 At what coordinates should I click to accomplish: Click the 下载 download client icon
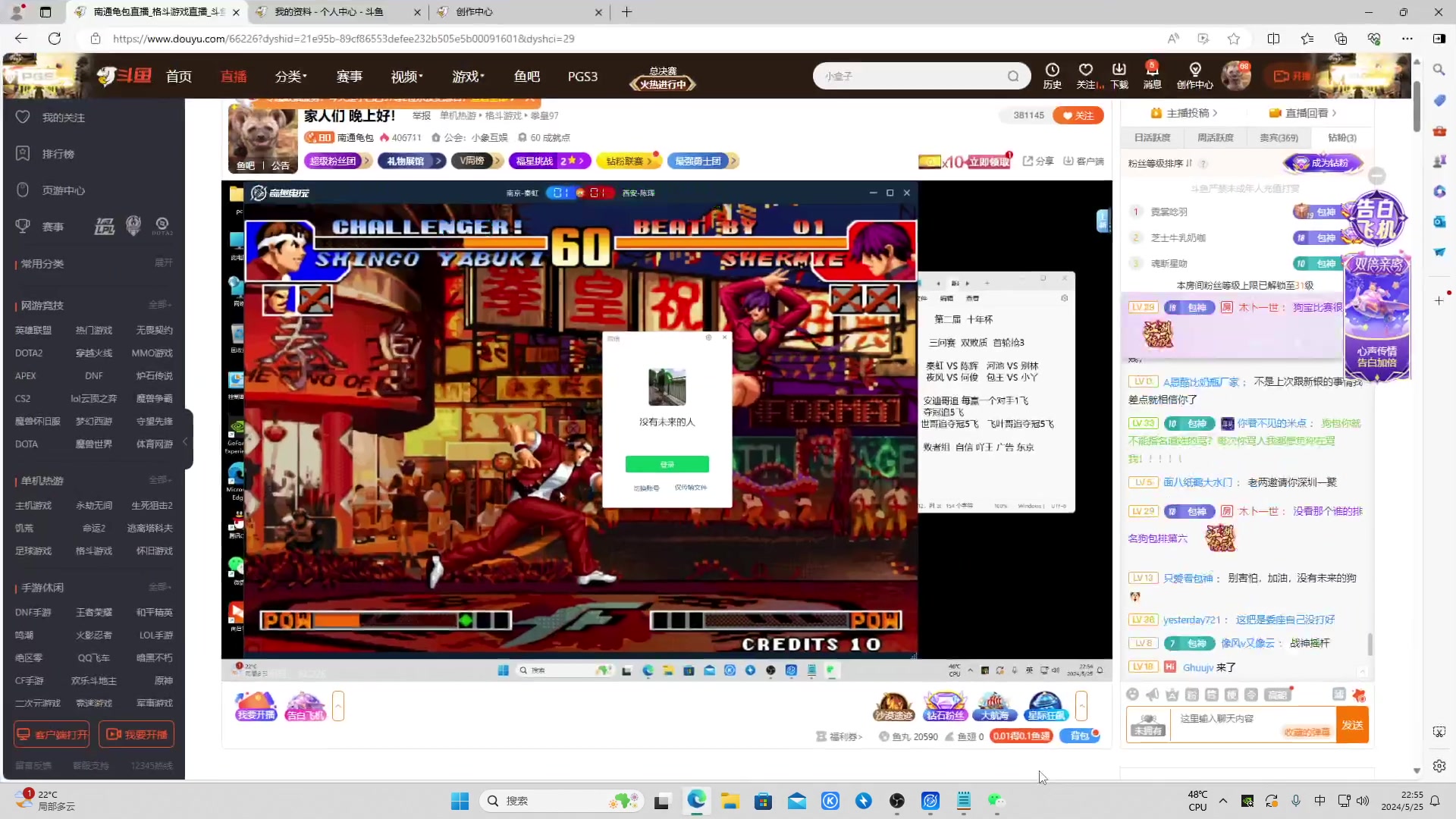(x=1120, y=76)
